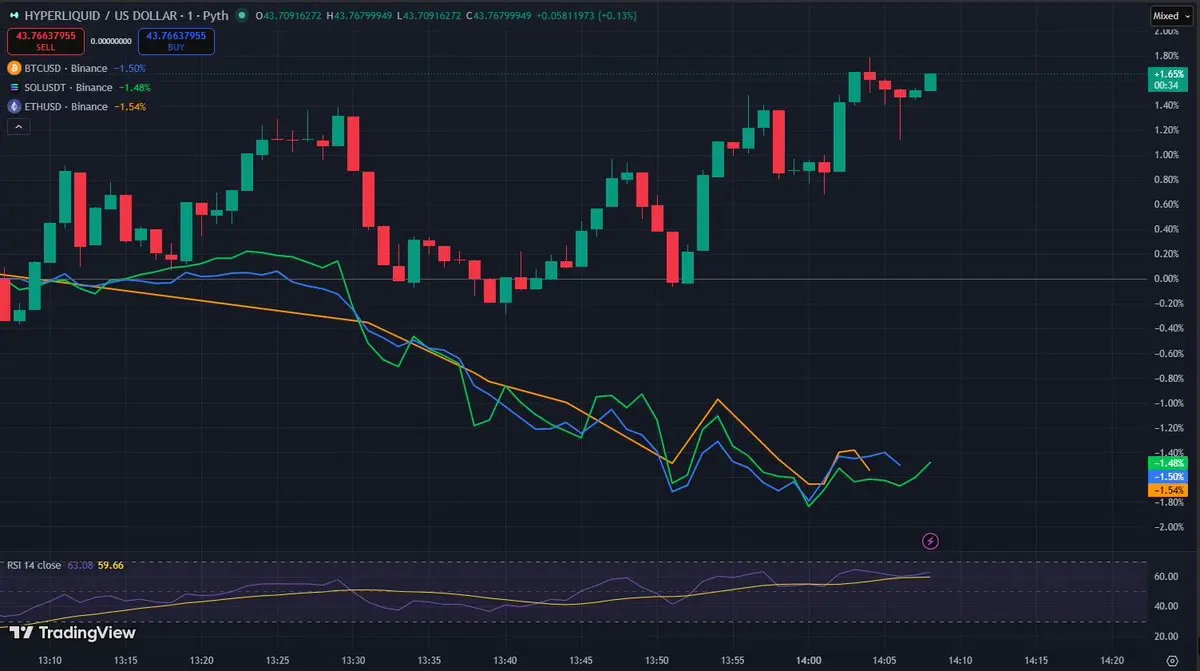This screenshot has width=1200, height=671.
Task: Open the time axis settings gear icon
Action: 1172,660
